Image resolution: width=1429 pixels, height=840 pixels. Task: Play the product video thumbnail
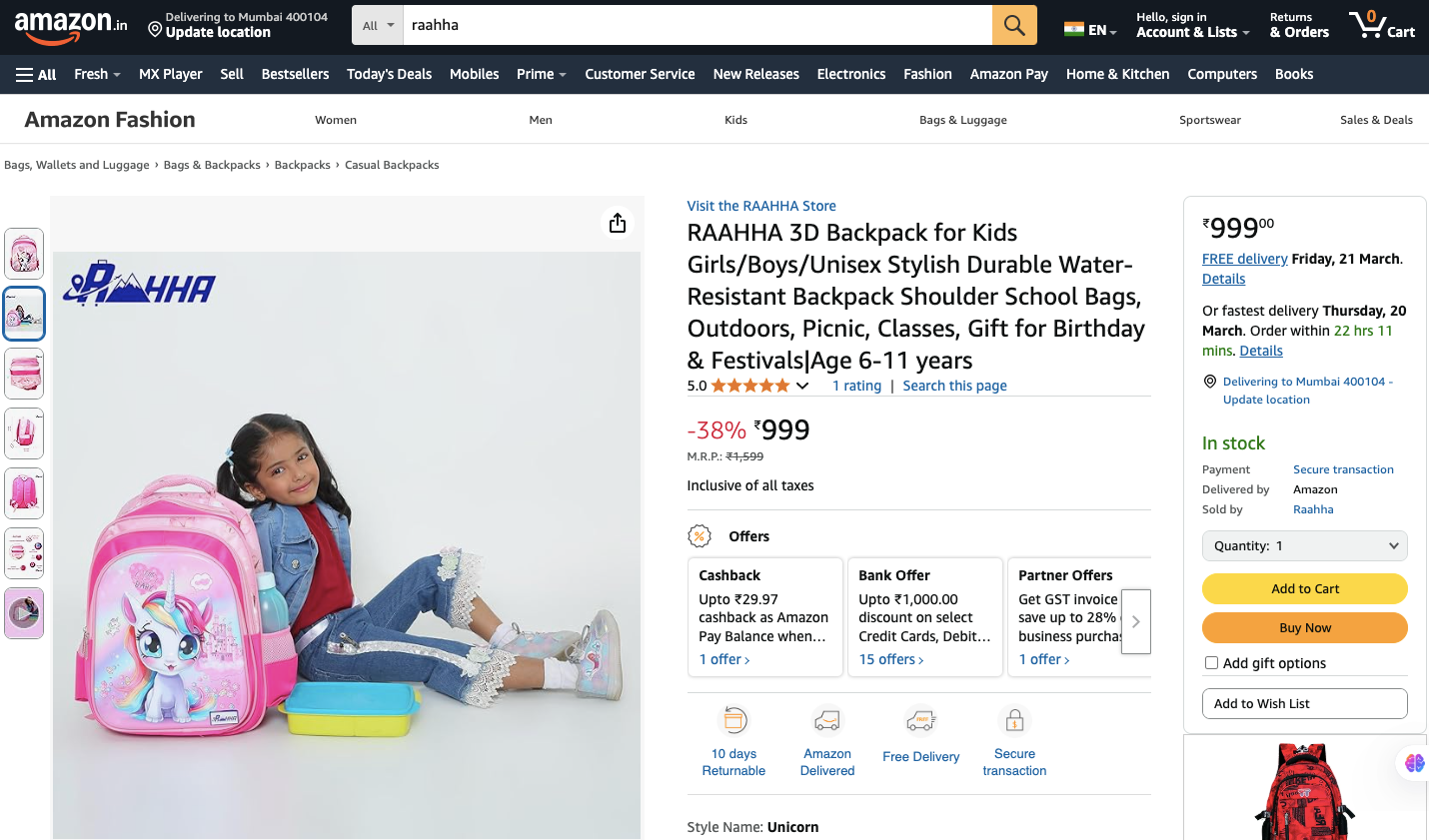pos(24,612)
